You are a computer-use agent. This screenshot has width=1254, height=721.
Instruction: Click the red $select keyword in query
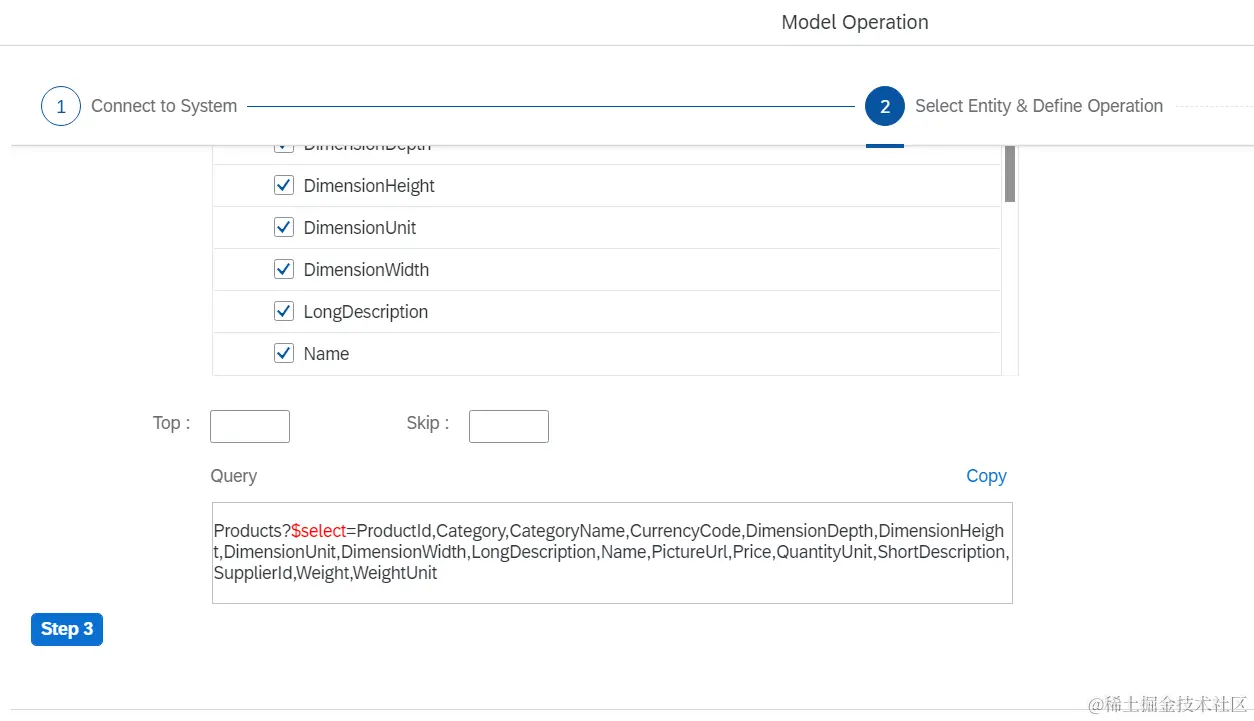(x=319, y=531)
